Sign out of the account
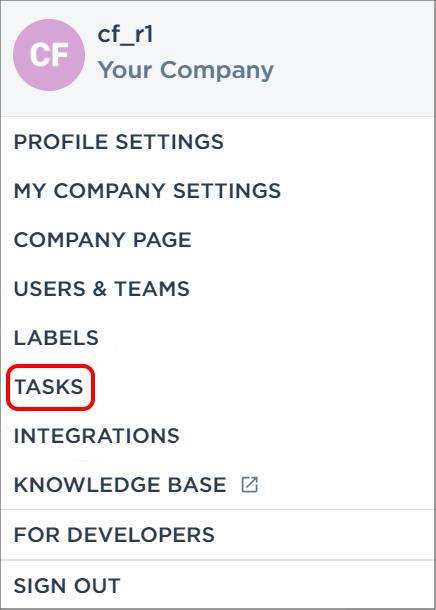Image resolution: width=436 pixels, height=610 pixels. [x=67, y=586]
